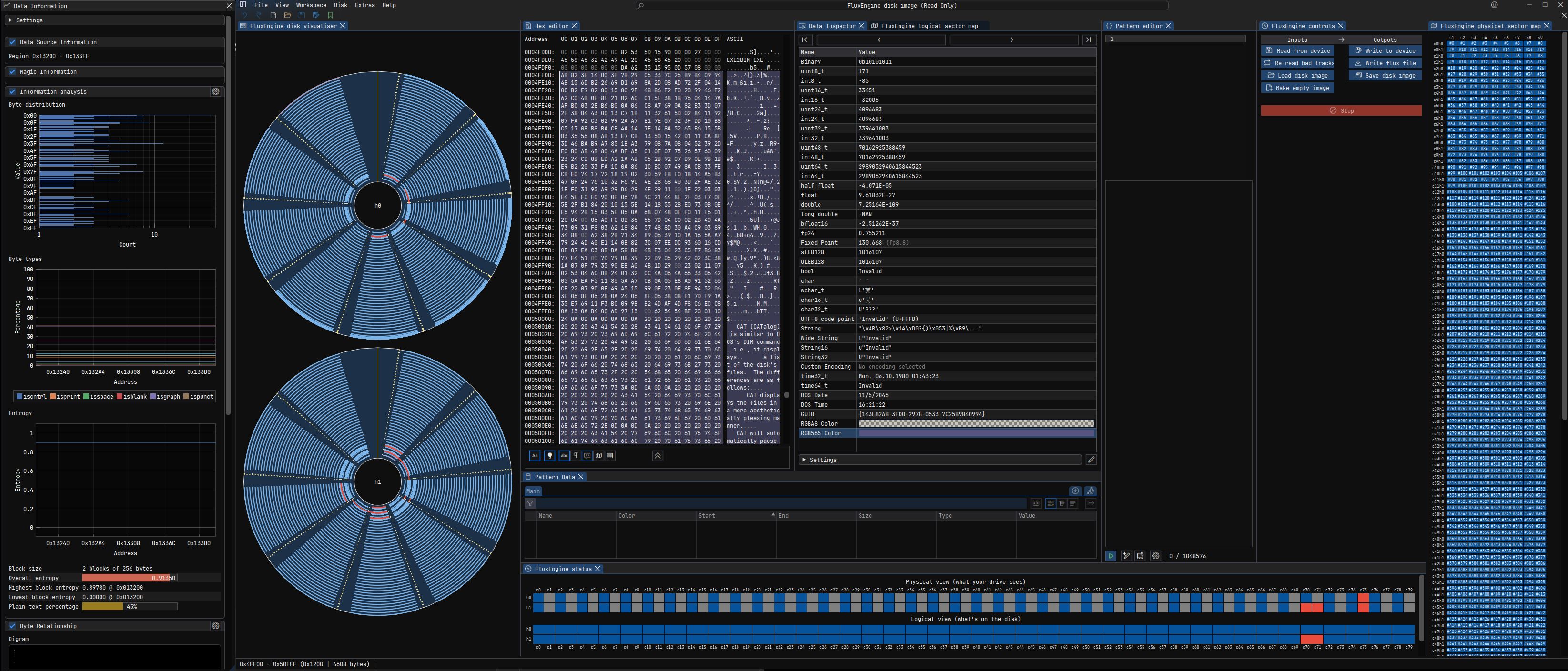1568x671 pixels.
Task: Open pattern editor settings gear
Action: [1155, 555]
